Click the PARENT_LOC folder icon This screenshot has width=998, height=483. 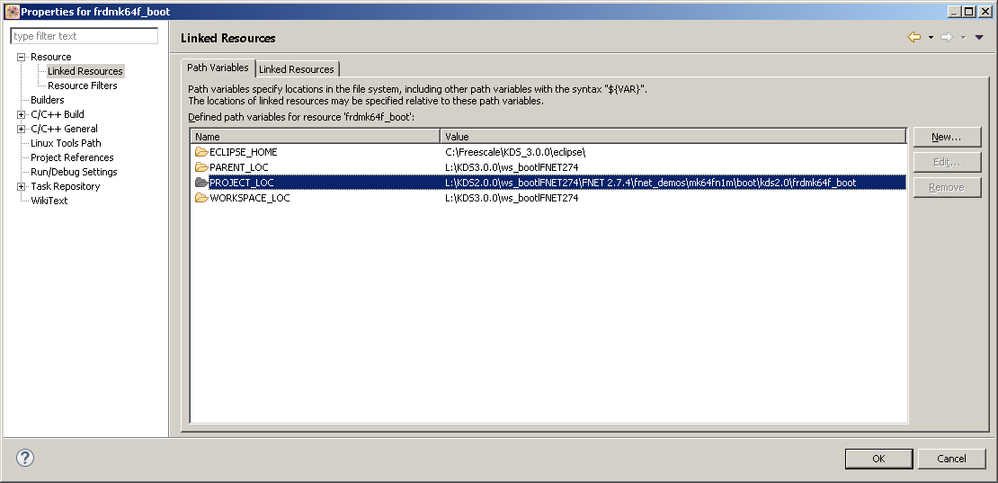click(x=201, y=167)
